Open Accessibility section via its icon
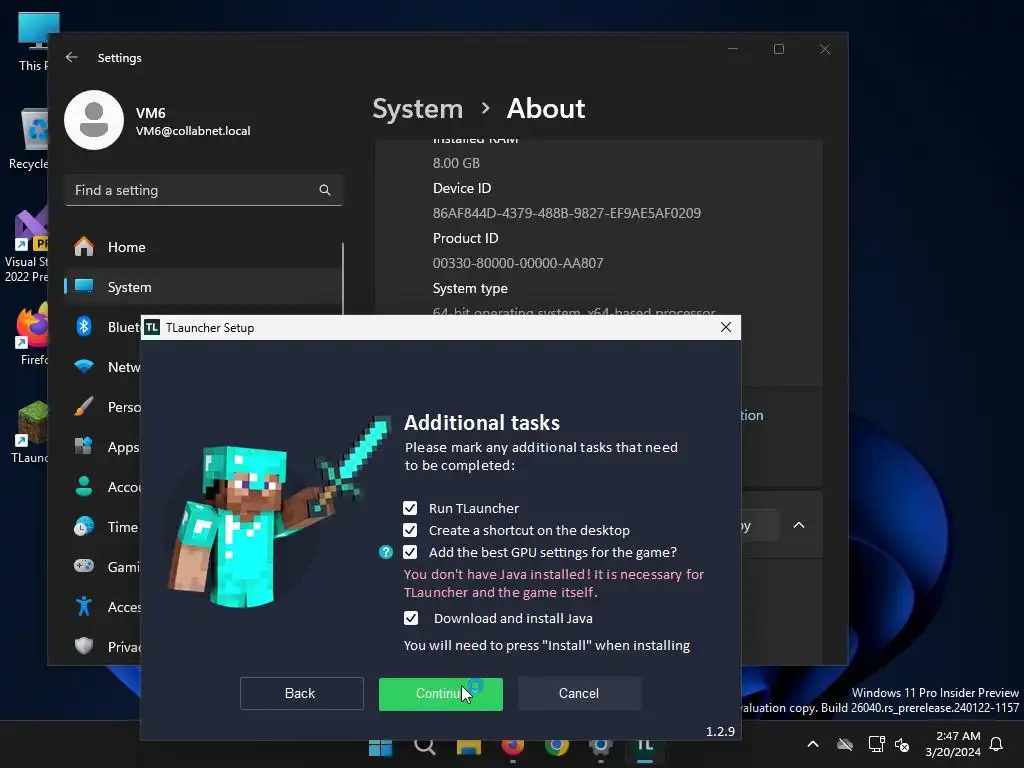Image resolution: width=1024 pixels, height=768 pixels. point(84,607)
